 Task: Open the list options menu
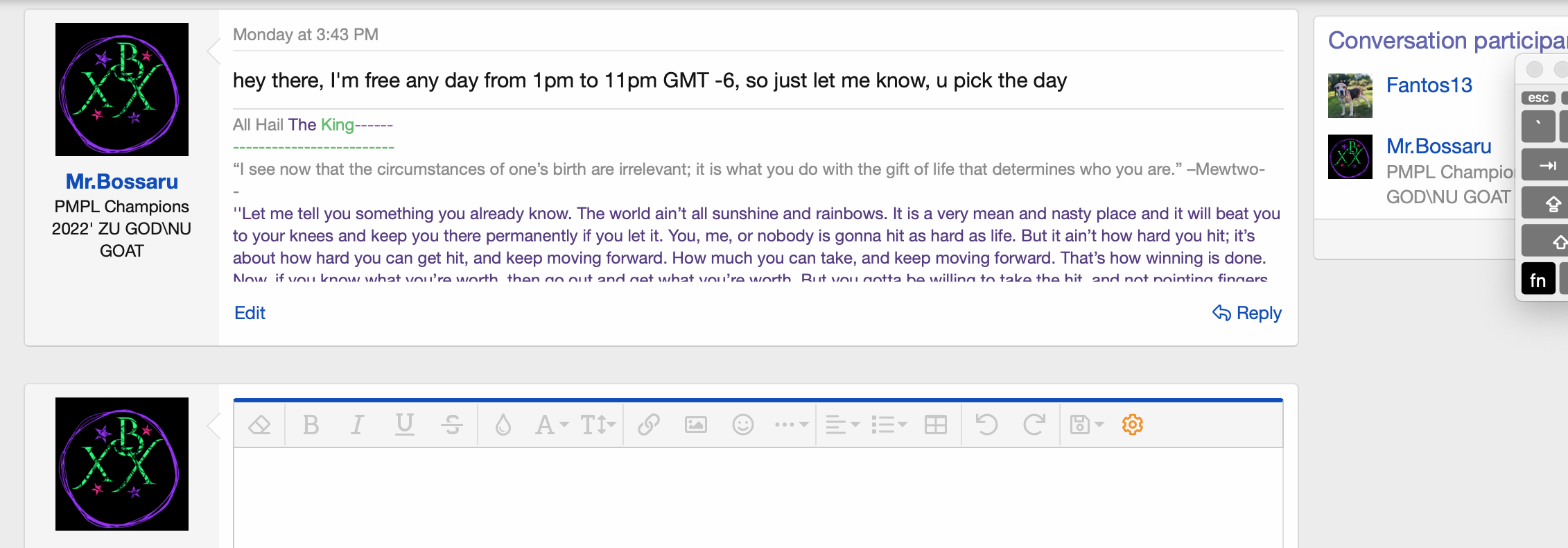pos(889,425)
